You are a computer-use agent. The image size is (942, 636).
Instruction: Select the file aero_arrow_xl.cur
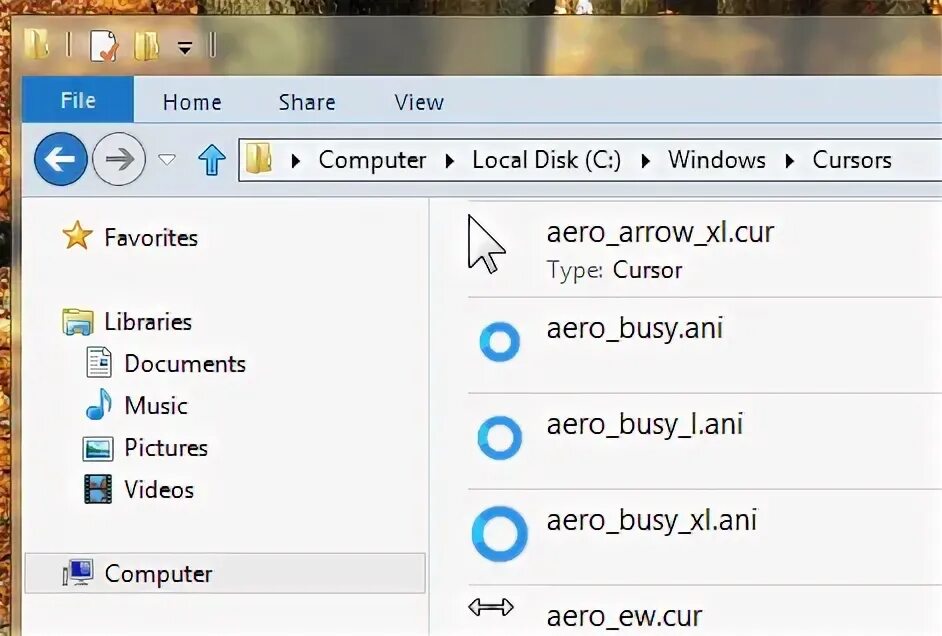[x=660, y=232]
